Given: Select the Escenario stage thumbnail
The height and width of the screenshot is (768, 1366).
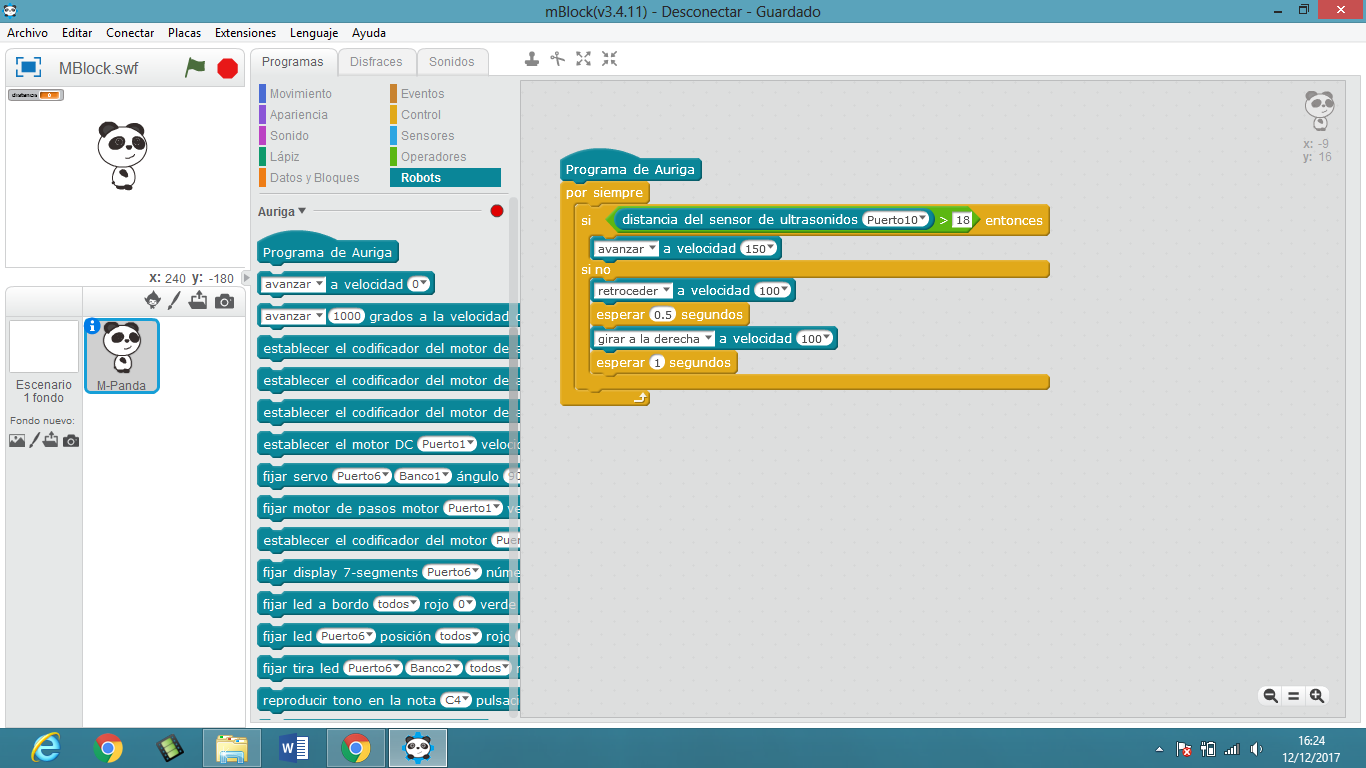Looking at the screenshot, I should tap(44, 346).
